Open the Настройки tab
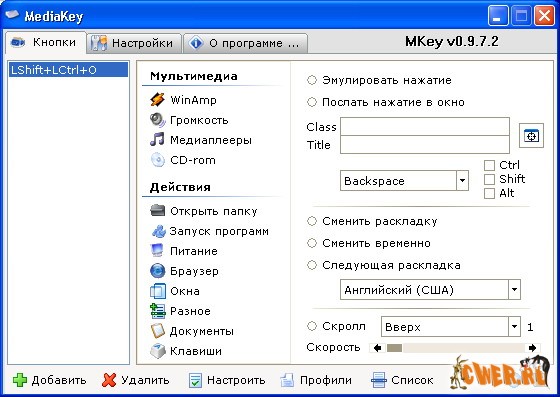This screenshot has width=560, height=397. coord(134,43)
